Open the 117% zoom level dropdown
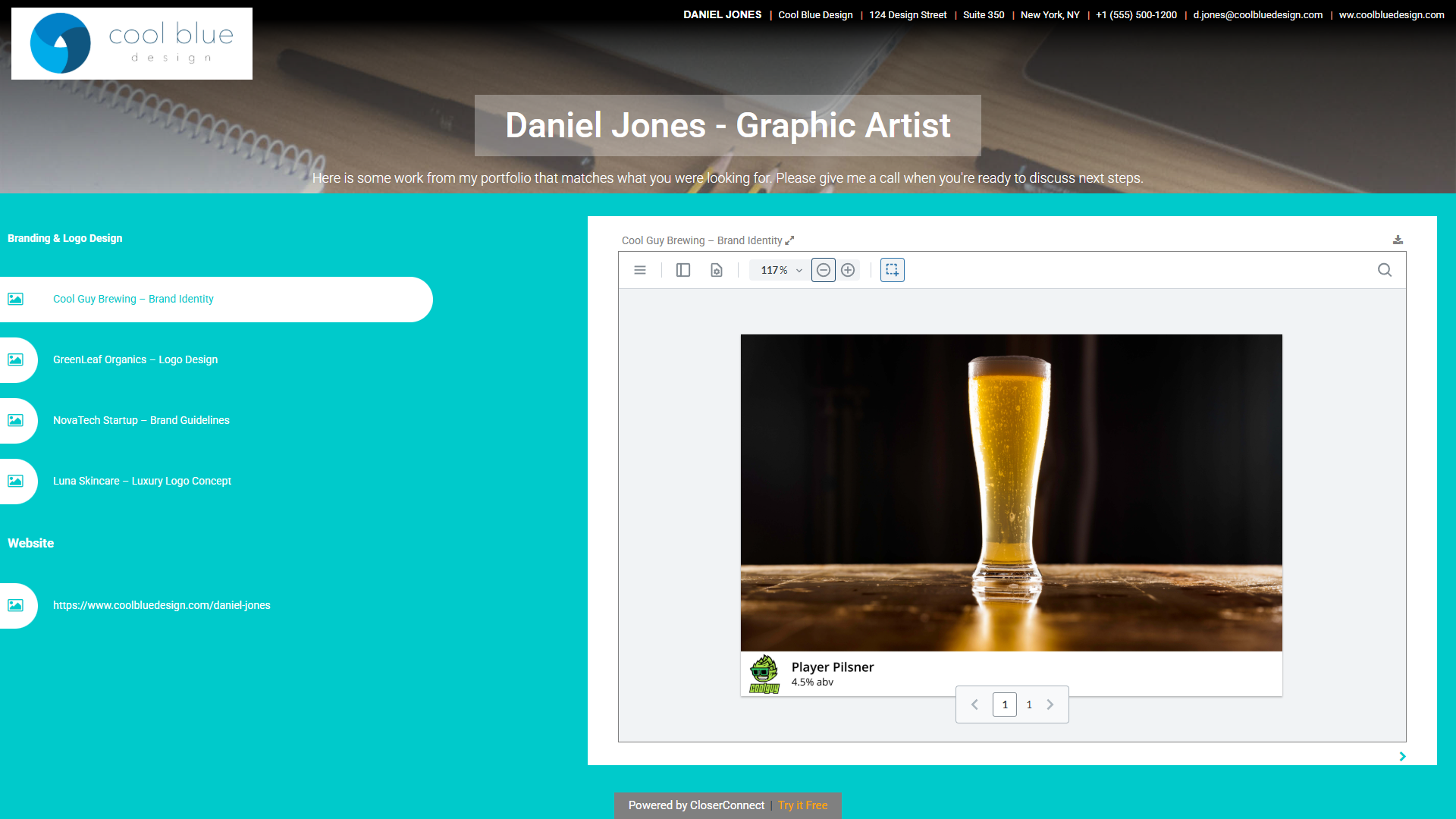1456x819 pixels. (x=780, y=270)
